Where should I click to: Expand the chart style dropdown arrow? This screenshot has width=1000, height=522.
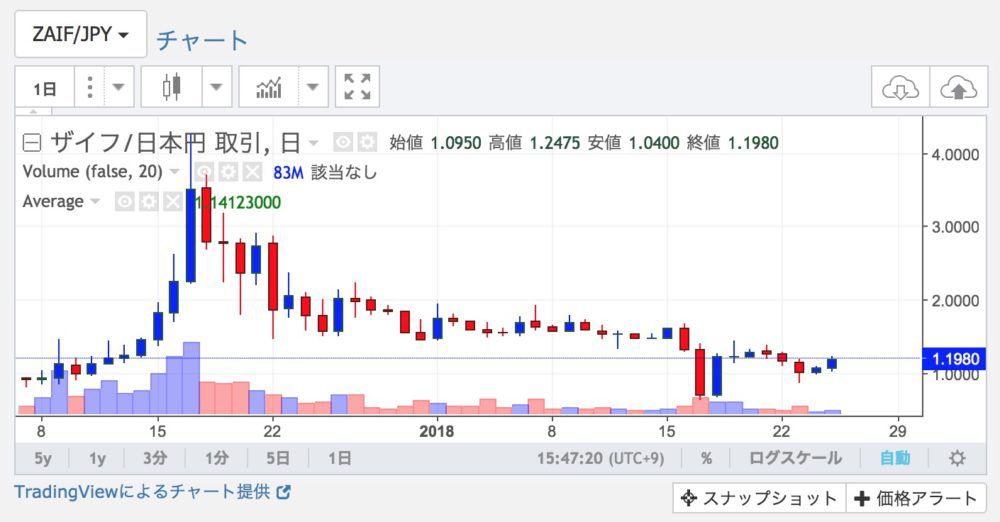pos(217,87)
